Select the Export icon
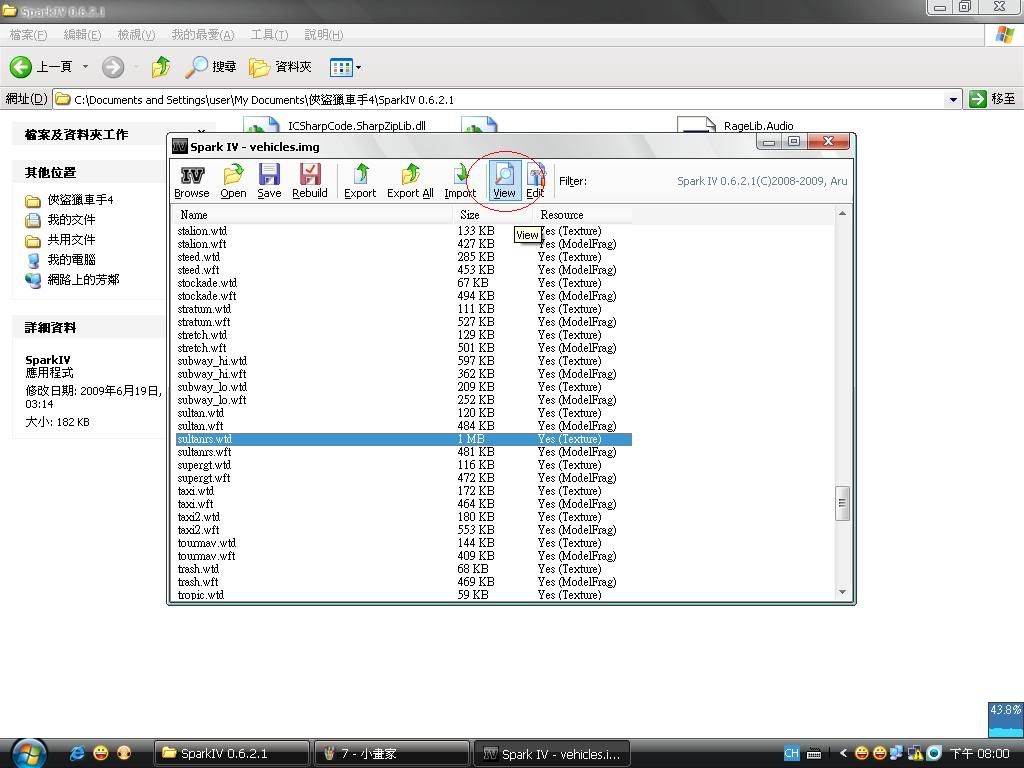This screenshot has width=1024, height=768. 360,180
